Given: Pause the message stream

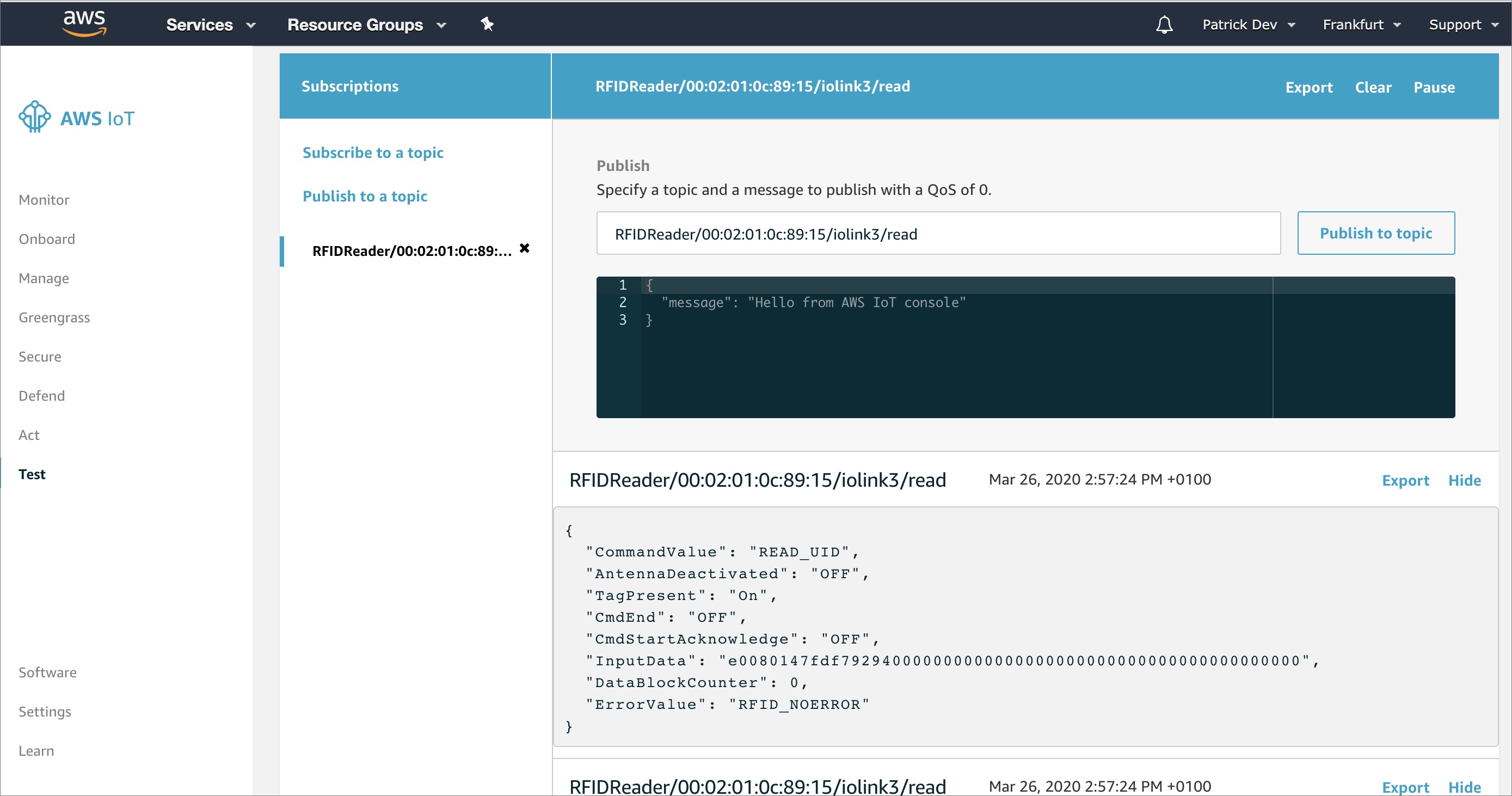Looking at the screenshot, I should (x=1434, y=88).
